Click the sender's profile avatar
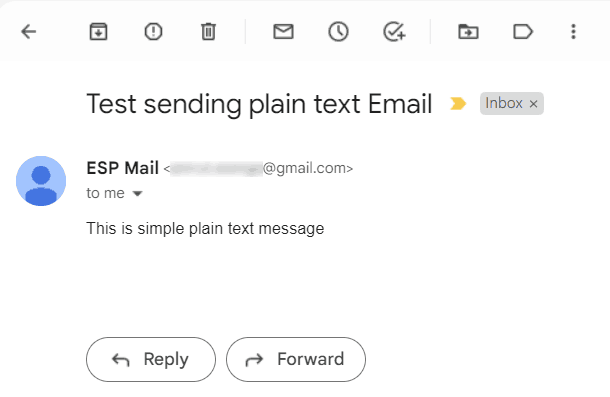Image resolution: width=610 pixels, height=397 pixels. (x=41, y=181)
